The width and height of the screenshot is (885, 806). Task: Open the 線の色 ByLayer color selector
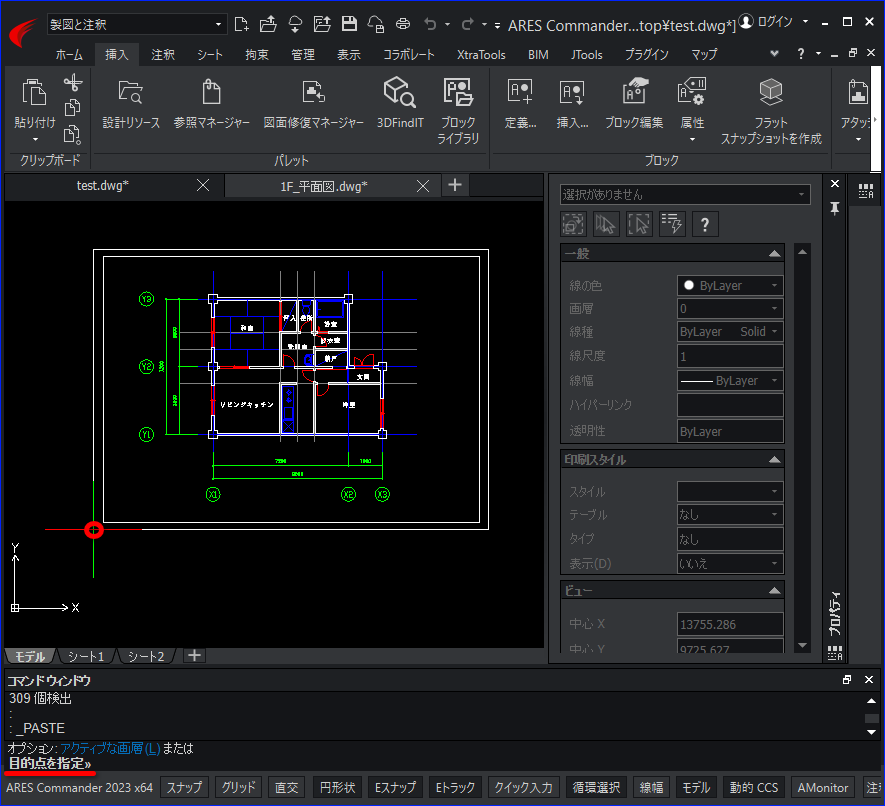(729, 286)
